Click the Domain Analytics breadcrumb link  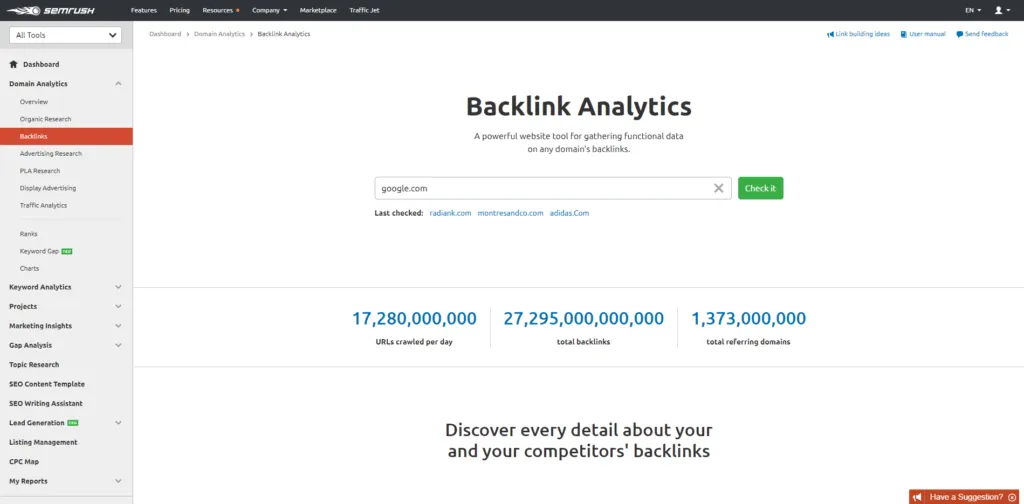point(219,34)
